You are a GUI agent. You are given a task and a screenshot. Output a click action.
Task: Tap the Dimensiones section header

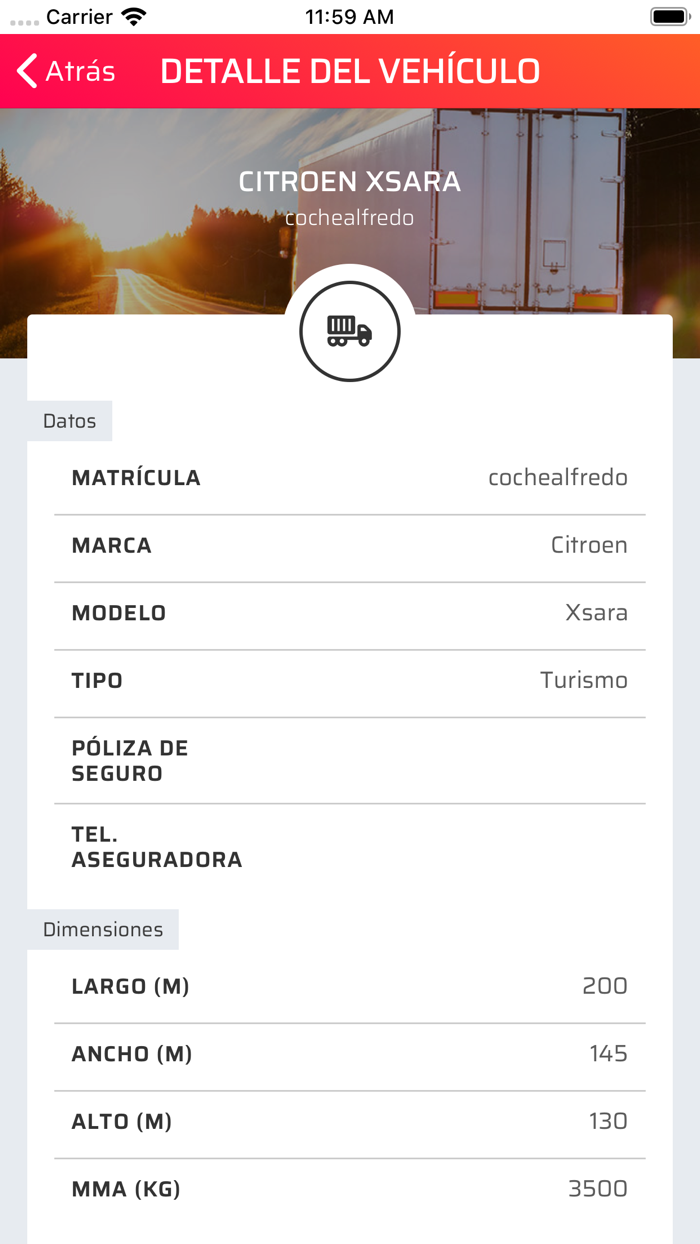[103, 929]
